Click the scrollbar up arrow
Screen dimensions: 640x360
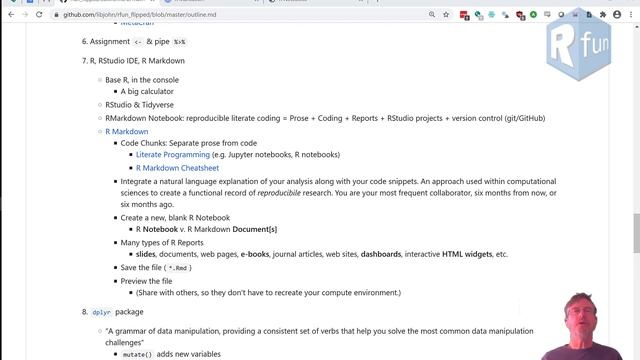pos(636,27)
